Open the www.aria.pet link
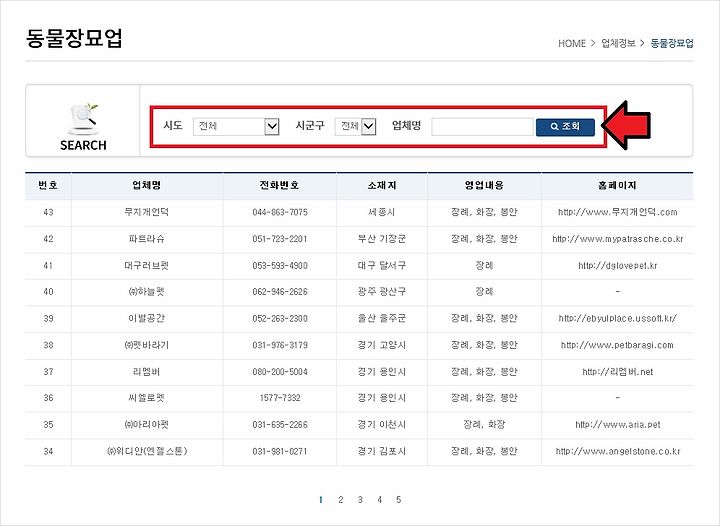 (618, 425)
